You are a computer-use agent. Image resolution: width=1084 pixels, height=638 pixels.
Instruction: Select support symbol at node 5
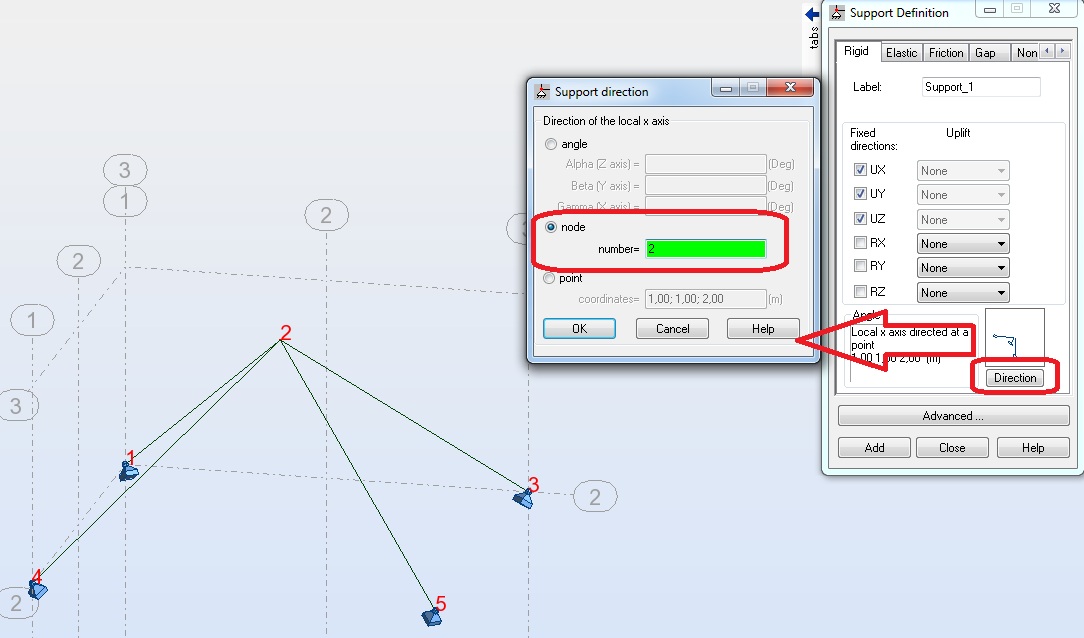tap(432, 617)
